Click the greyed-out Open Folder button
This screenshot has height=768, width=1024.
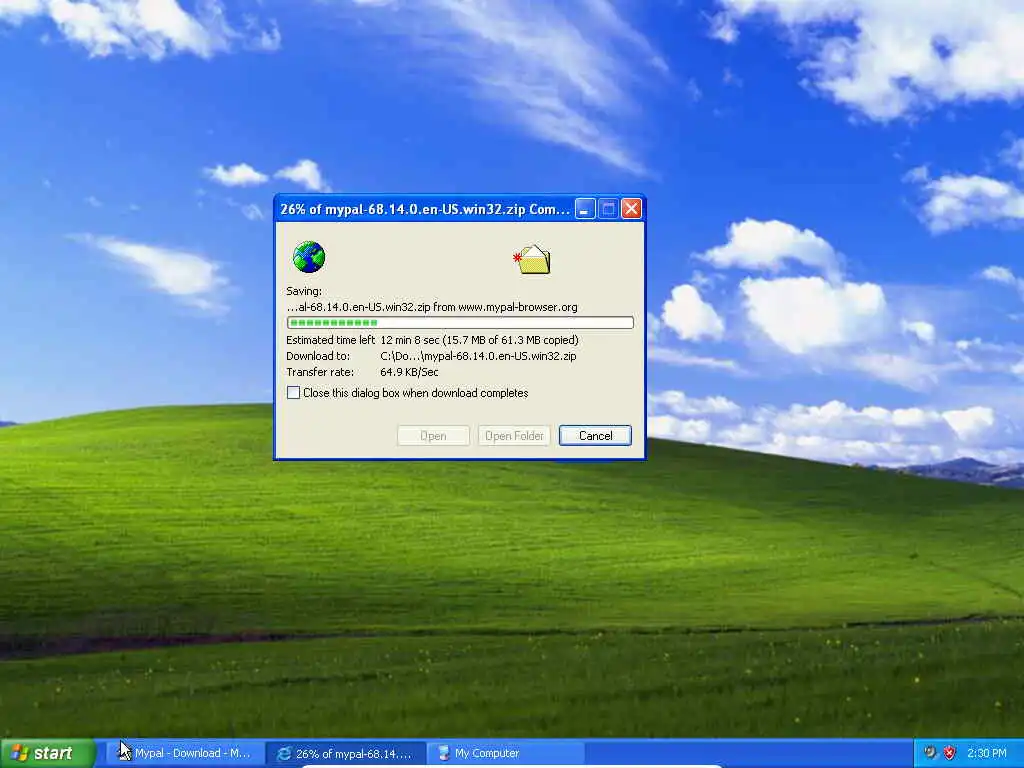[514, 436]
